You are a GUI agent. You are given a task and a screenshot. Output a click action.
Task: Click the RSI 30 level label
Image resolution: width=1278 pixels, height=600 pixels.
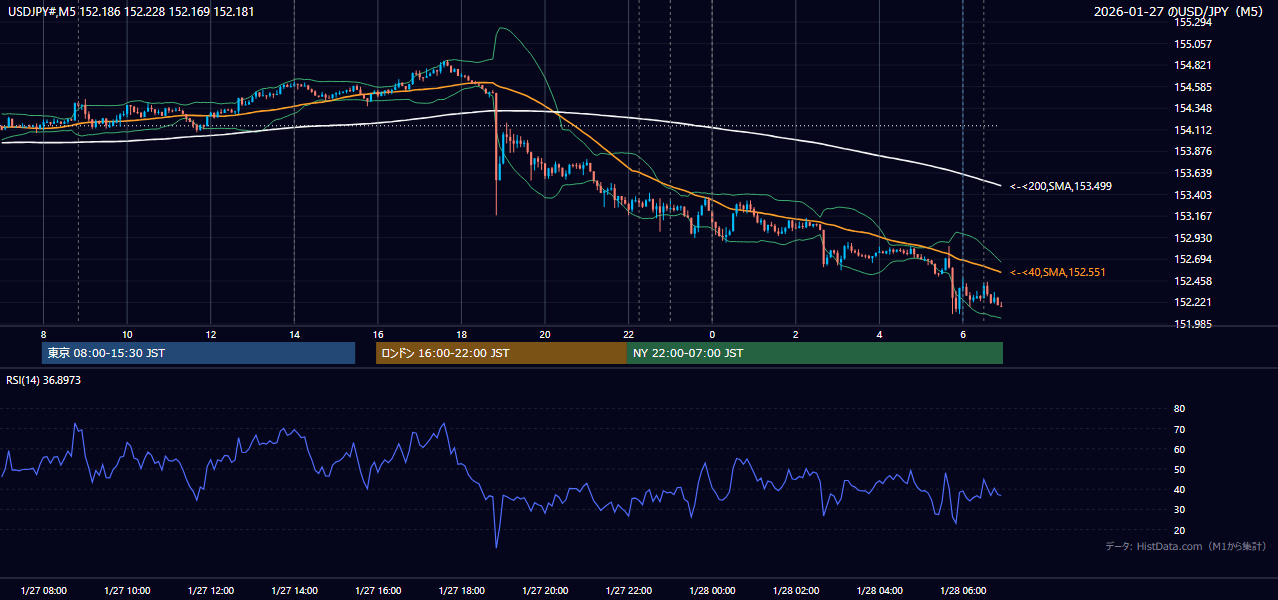(1179, 510)
